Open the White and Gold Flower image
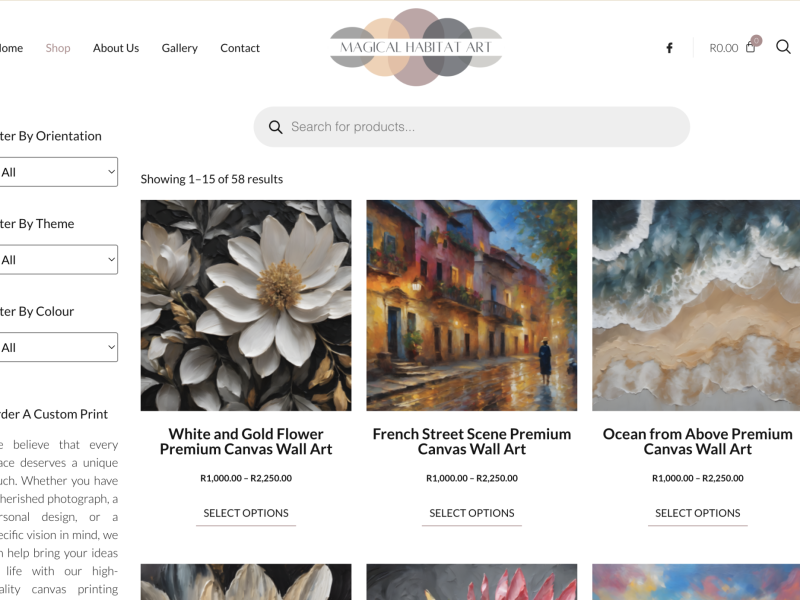Screen dimensions: 800x600 click(x=246, y=305)
